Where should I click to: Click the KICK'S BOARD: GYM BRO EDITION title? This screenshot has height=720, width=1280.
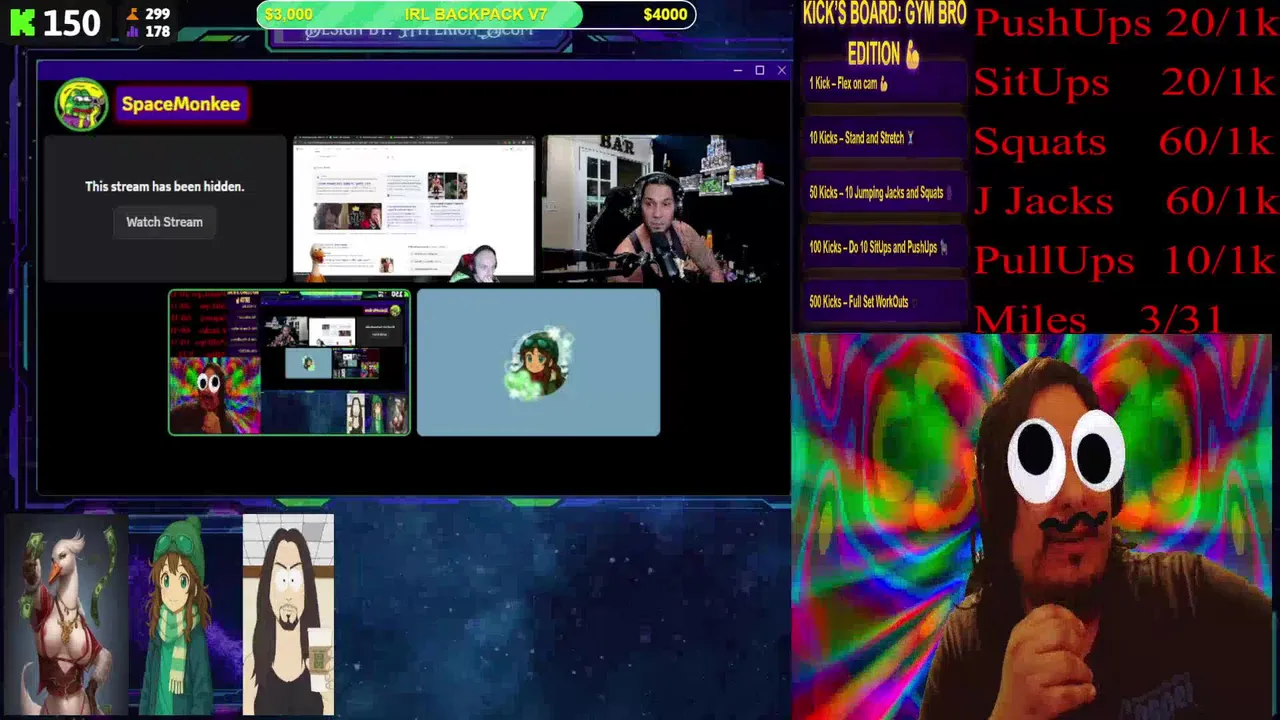click(x=884, y=33)
